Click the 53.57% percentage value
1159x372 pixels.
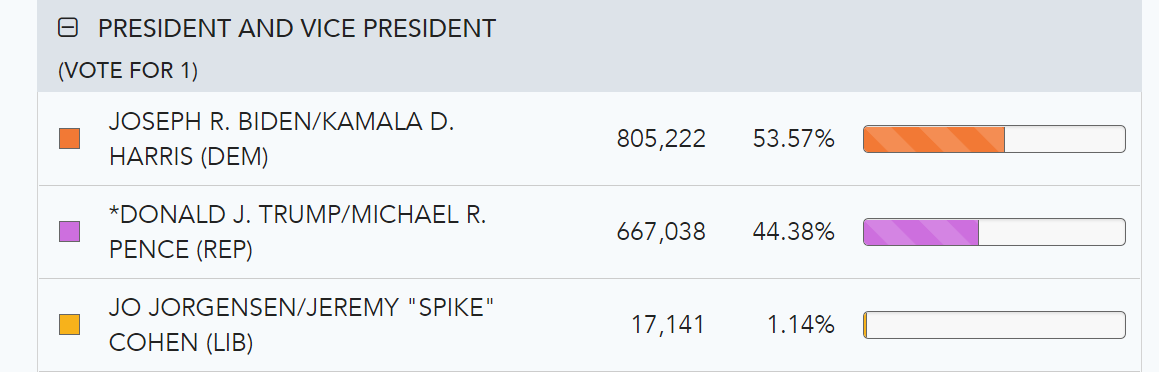pyautogui.click(x=793, y=139)
